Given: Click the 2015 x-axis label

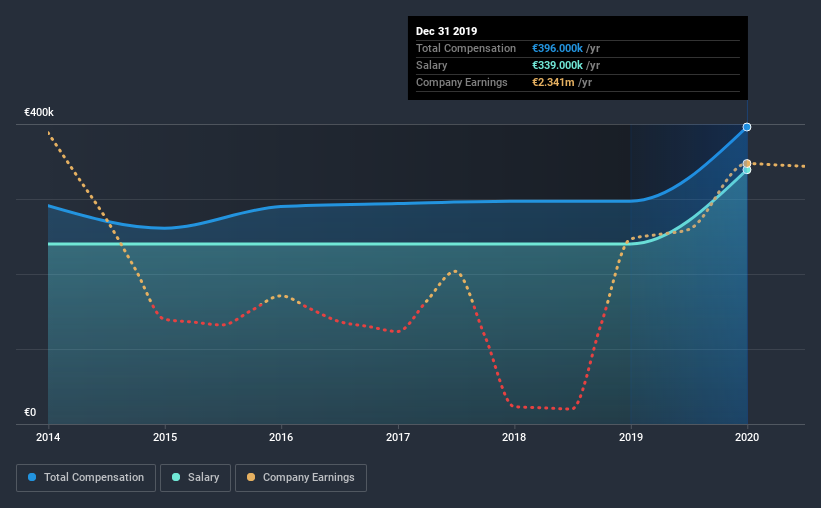Looking at the screenshot, I should 165,437.
